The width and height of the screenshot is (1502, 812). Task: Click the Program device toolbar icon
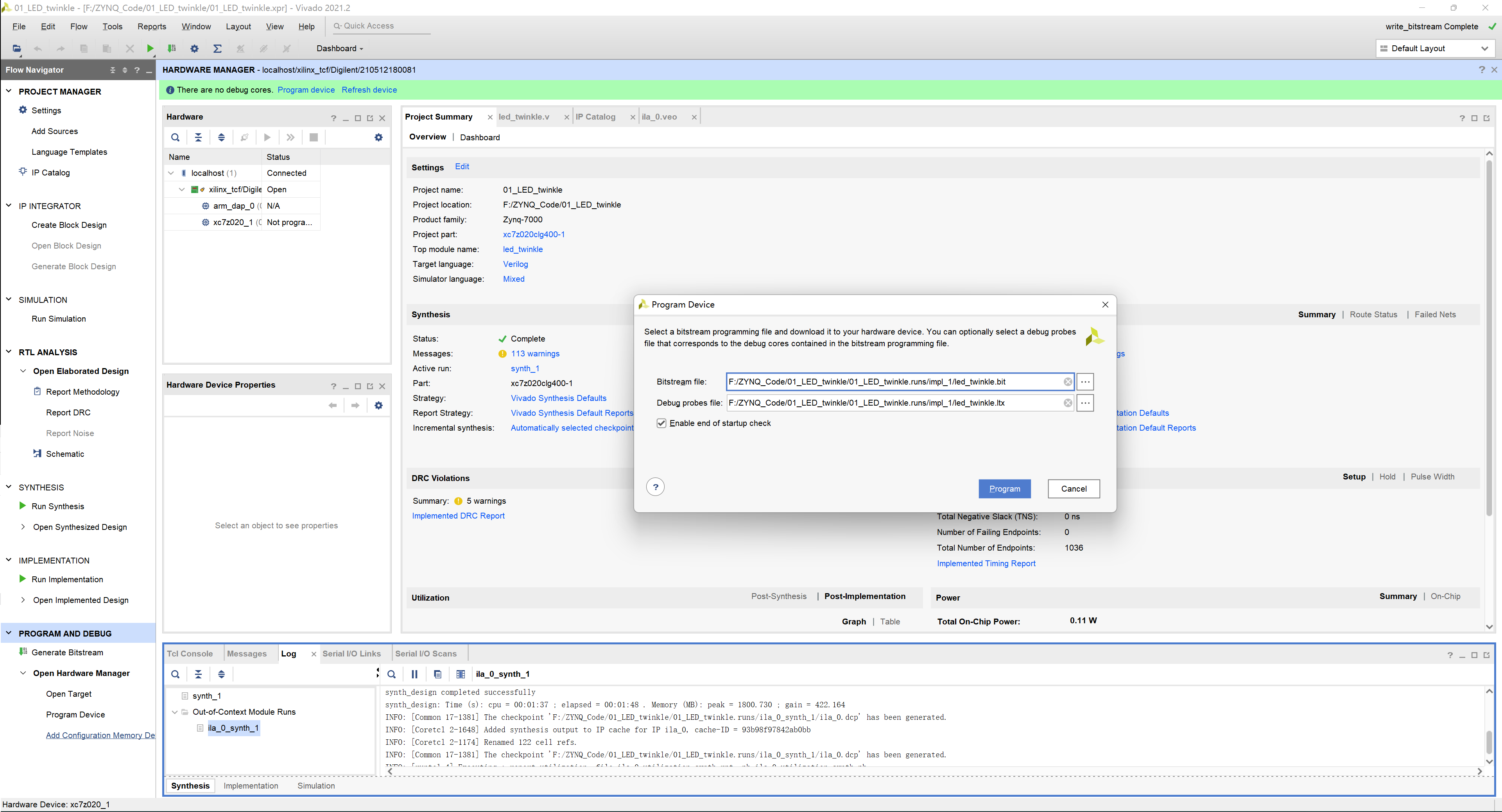pyautogui.click(x=171, y=48)
